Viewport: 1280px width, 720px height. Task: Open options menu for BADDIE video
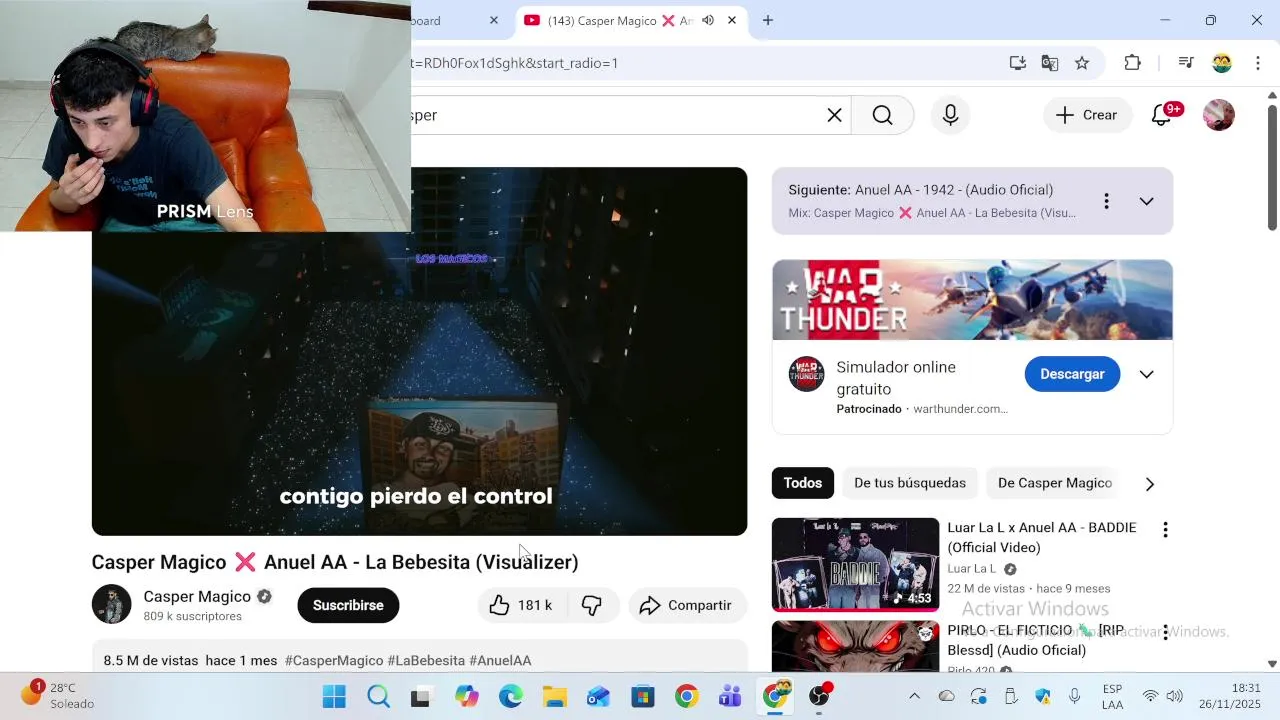pyautogui.click(x=1165, y=529)
